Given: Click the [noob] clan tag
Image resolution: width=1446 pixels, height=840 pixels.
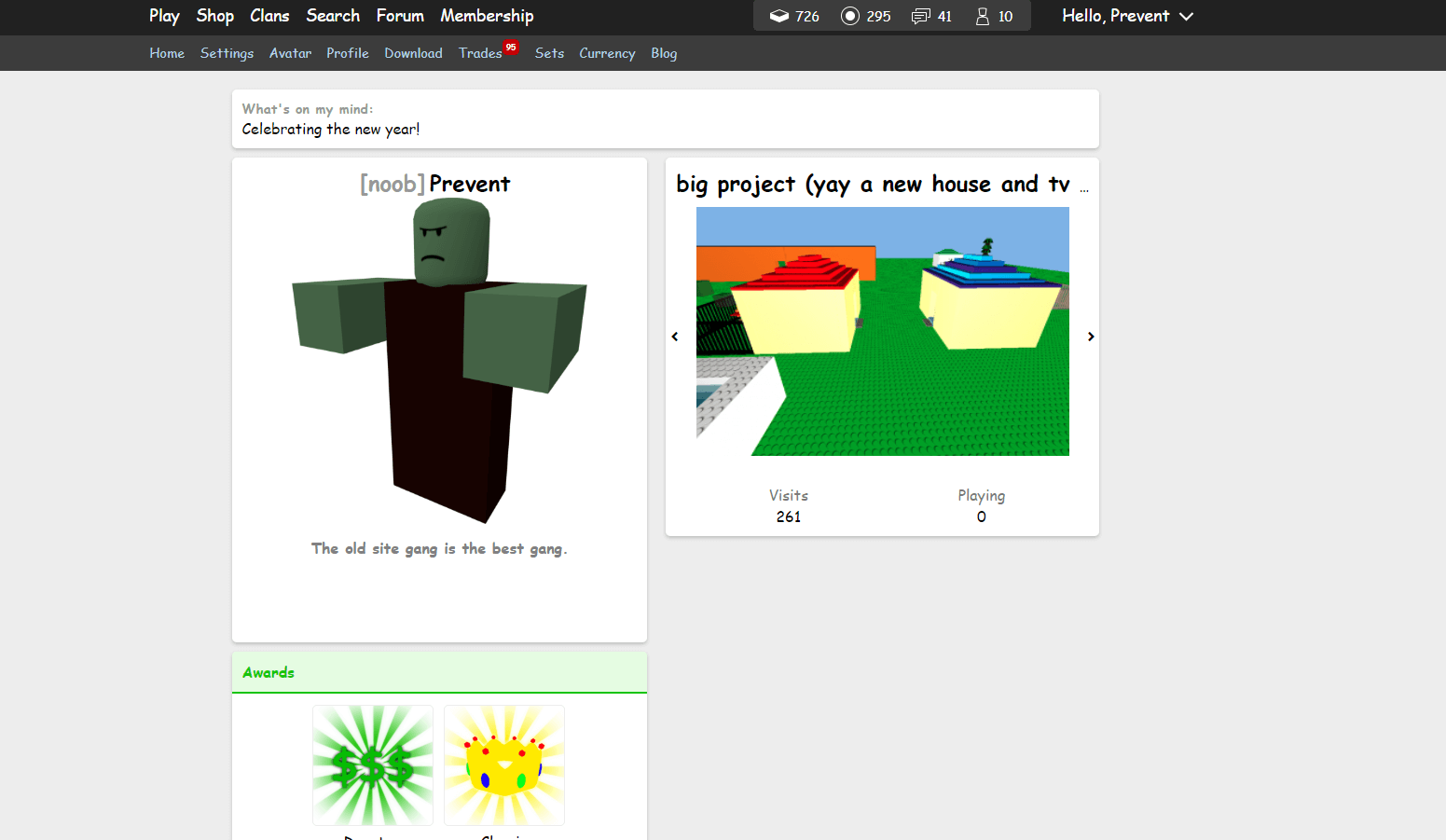Looking at the screenshot, I should tap(392, 185).
